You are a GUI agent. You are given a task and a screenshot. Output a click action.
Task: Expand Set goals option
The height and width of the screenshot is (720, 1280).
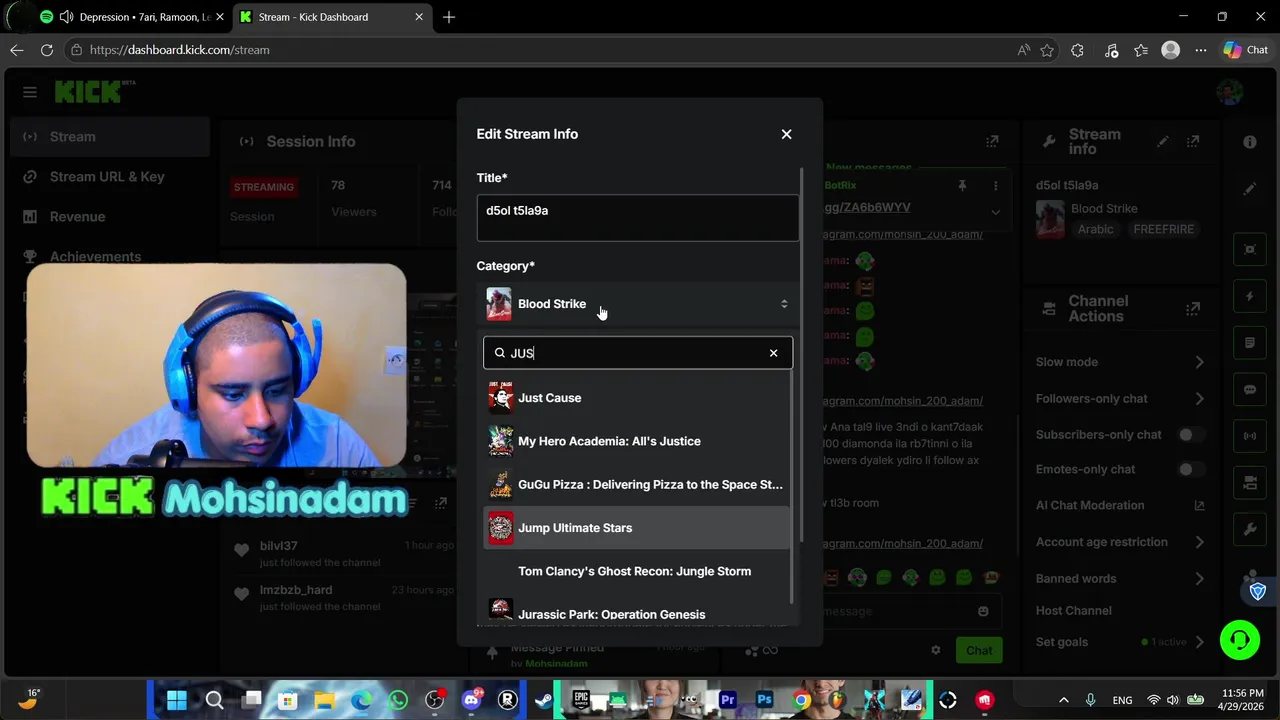click(1120, 642)
